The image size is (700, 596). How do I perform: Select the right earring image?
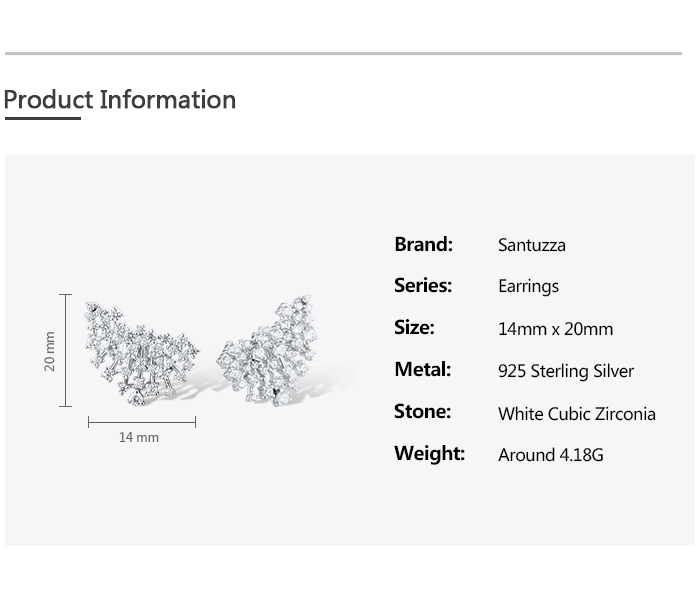click(x=268, y=350)
